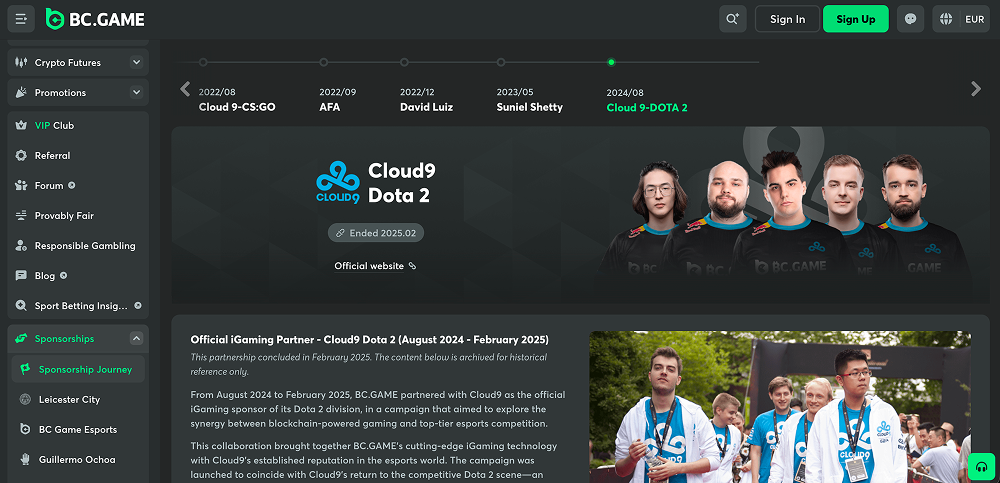The width and height of the screenshot is (1000, 483).
Task: Click the active green timeline dot
Action: tap(611, 62)
